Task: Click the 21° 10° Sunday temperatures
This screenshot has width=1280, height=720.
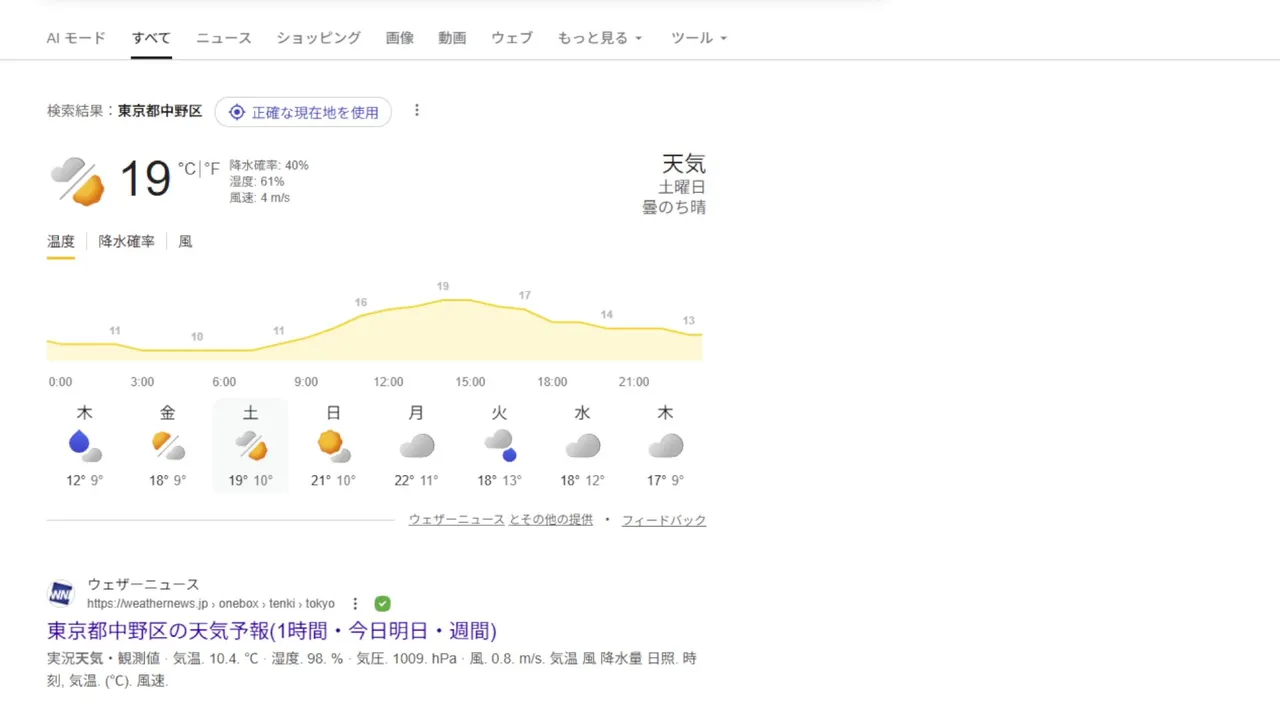Action: [x=333, y=480]
